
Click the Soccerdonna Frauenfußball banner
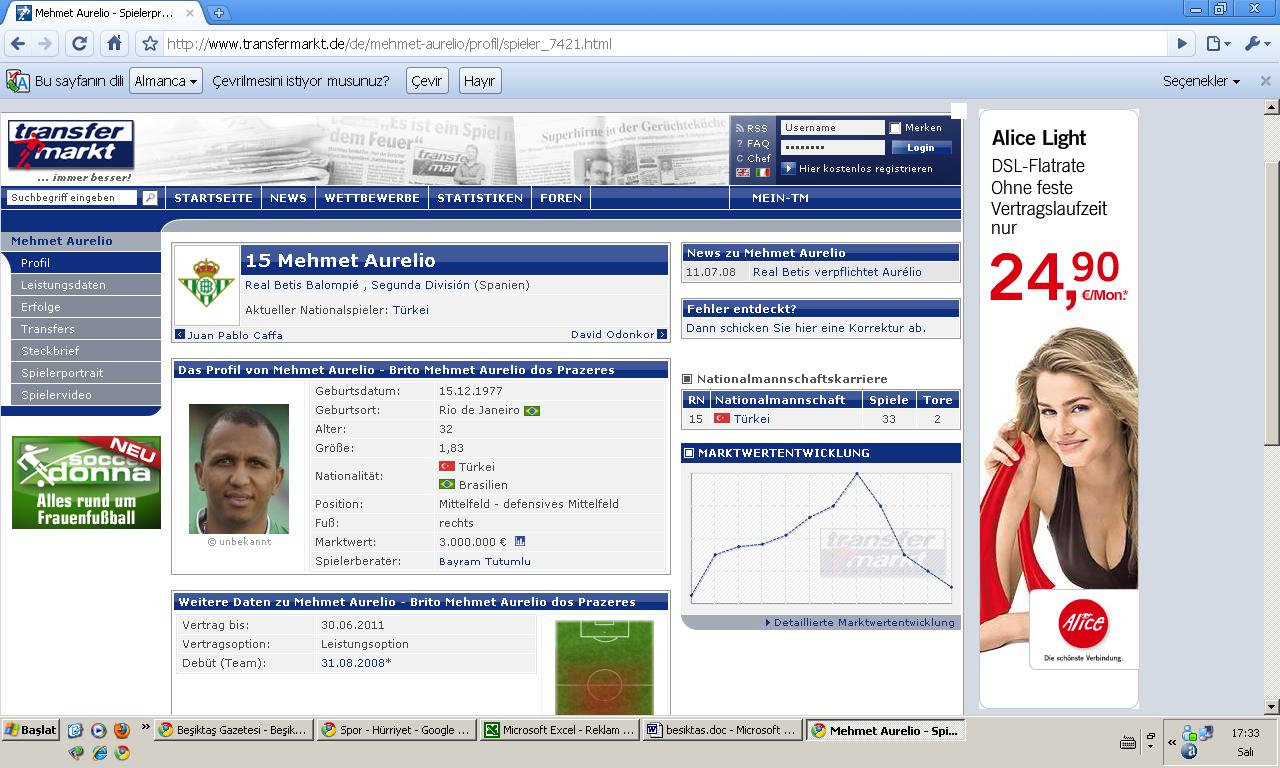86,482
